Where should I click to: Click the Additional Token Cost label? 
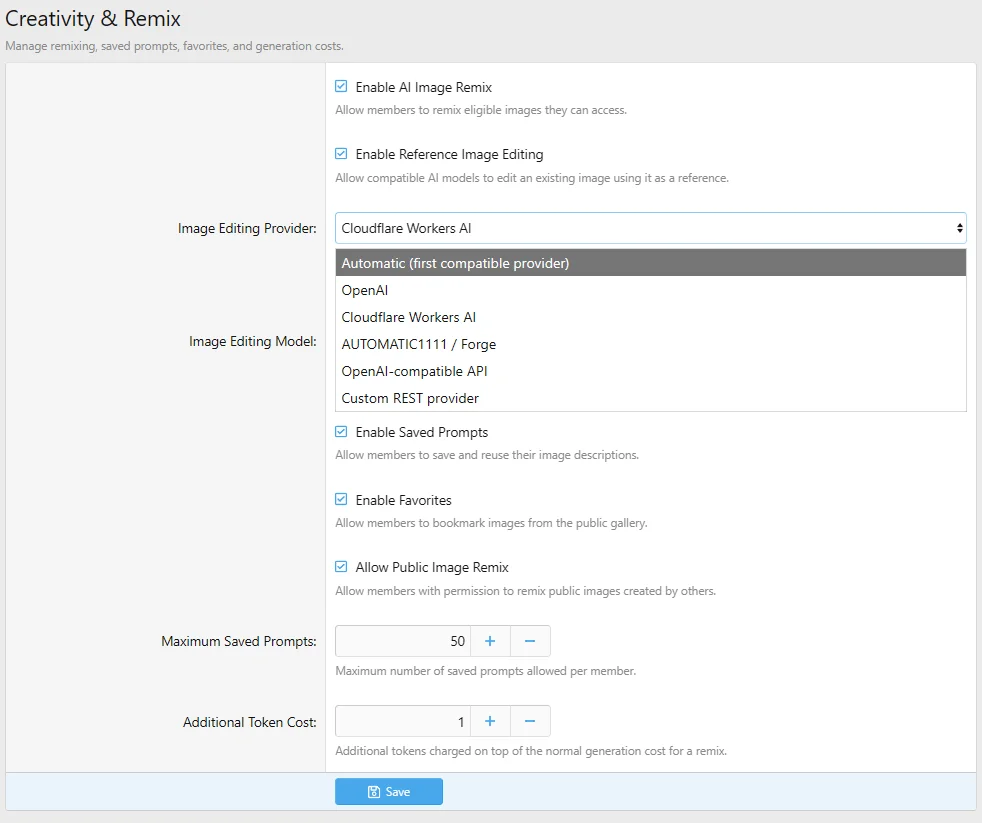point(249,722)
